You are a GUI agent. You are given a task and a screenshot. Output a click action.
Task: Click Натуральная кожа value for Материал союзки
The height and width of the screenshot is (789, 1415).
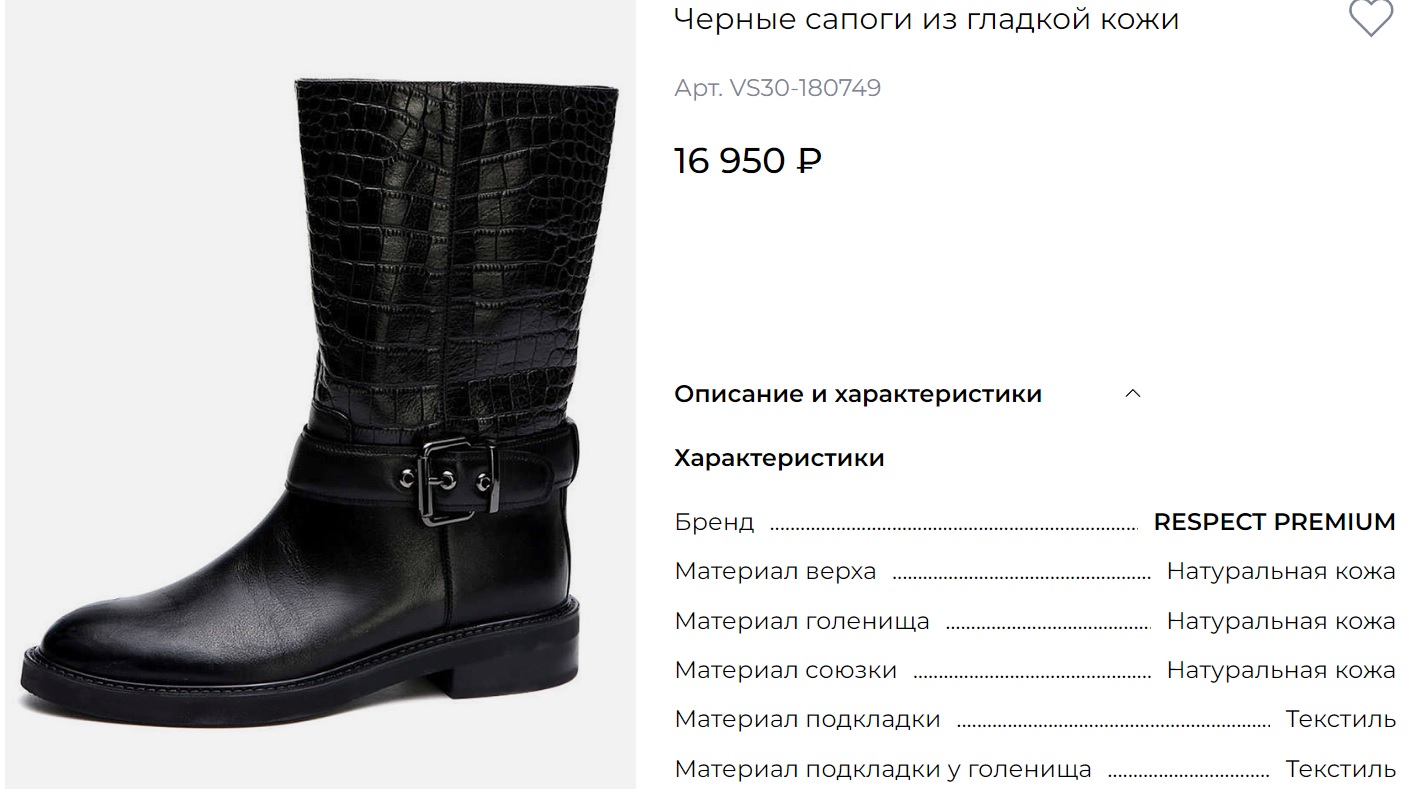coord(1281,670)
